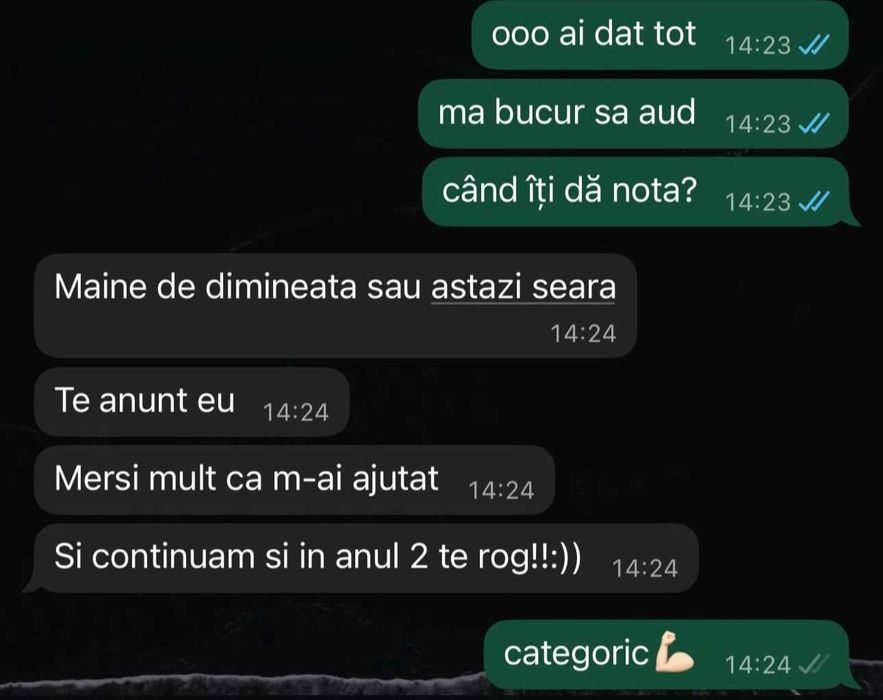The height and width of the screenshot is (700, 883).
Task: Click the timestamp beside 'Te anunt eu'
Action: [x=296, y=413]
